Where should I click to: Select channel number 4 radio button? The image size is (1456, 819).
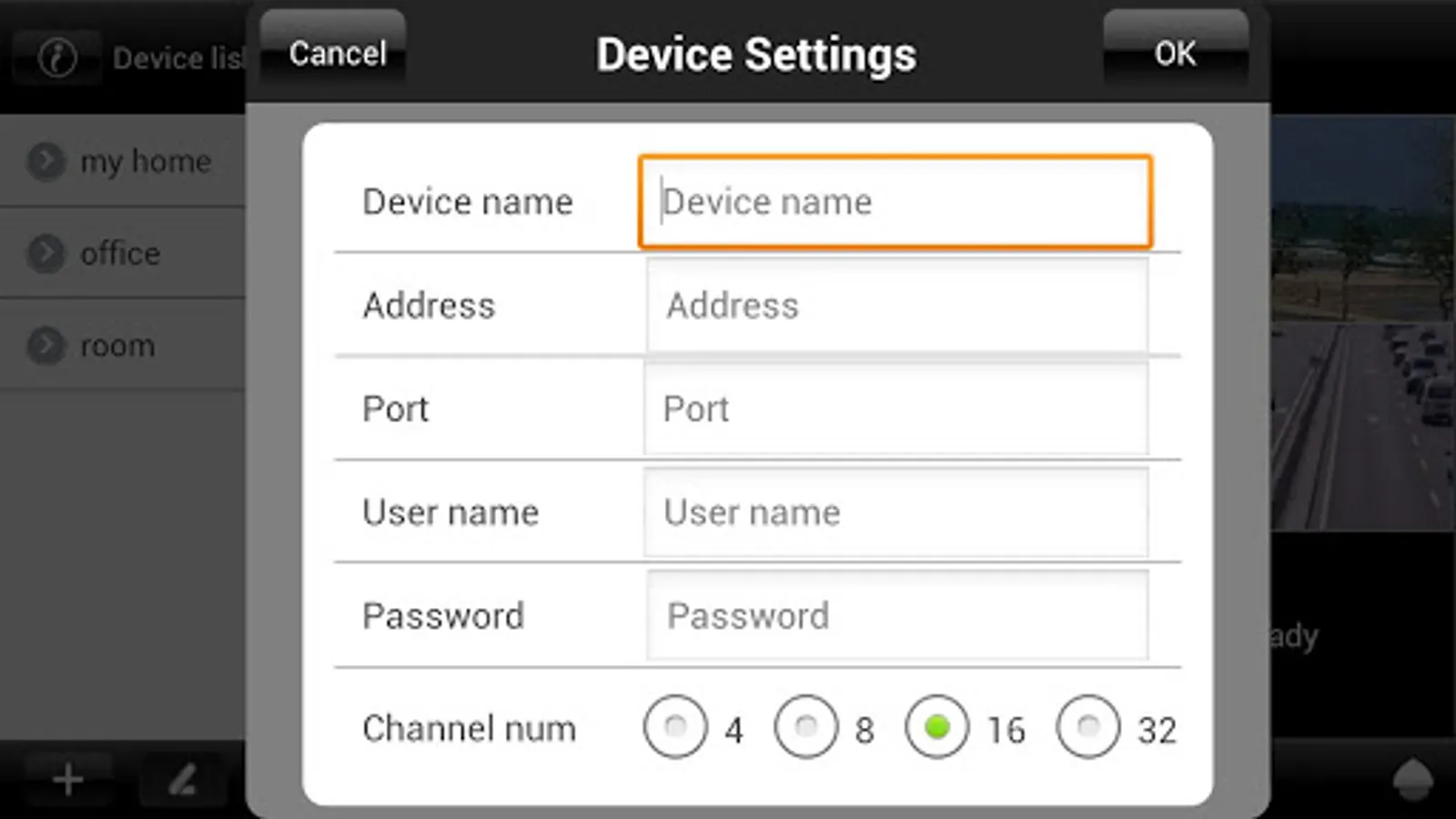(675, 727)
